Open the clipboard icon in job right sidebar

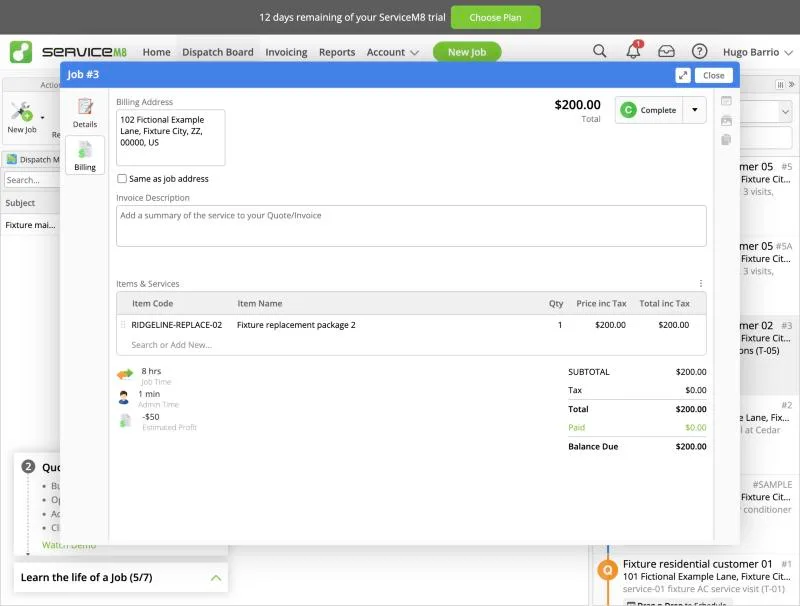coord(726,140)
